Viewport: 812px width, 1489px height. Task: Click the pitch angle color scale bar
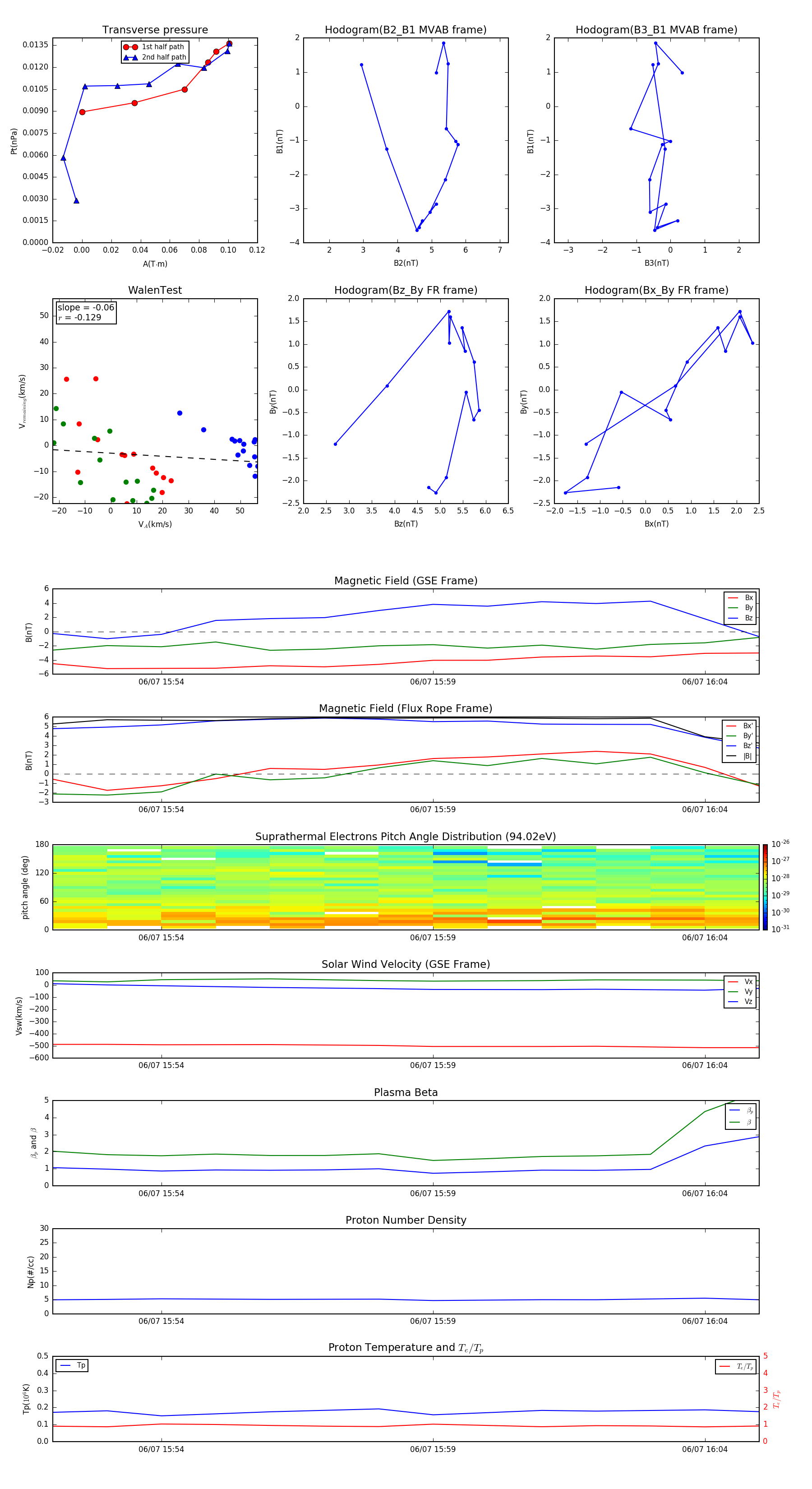[x=765, y=887]
